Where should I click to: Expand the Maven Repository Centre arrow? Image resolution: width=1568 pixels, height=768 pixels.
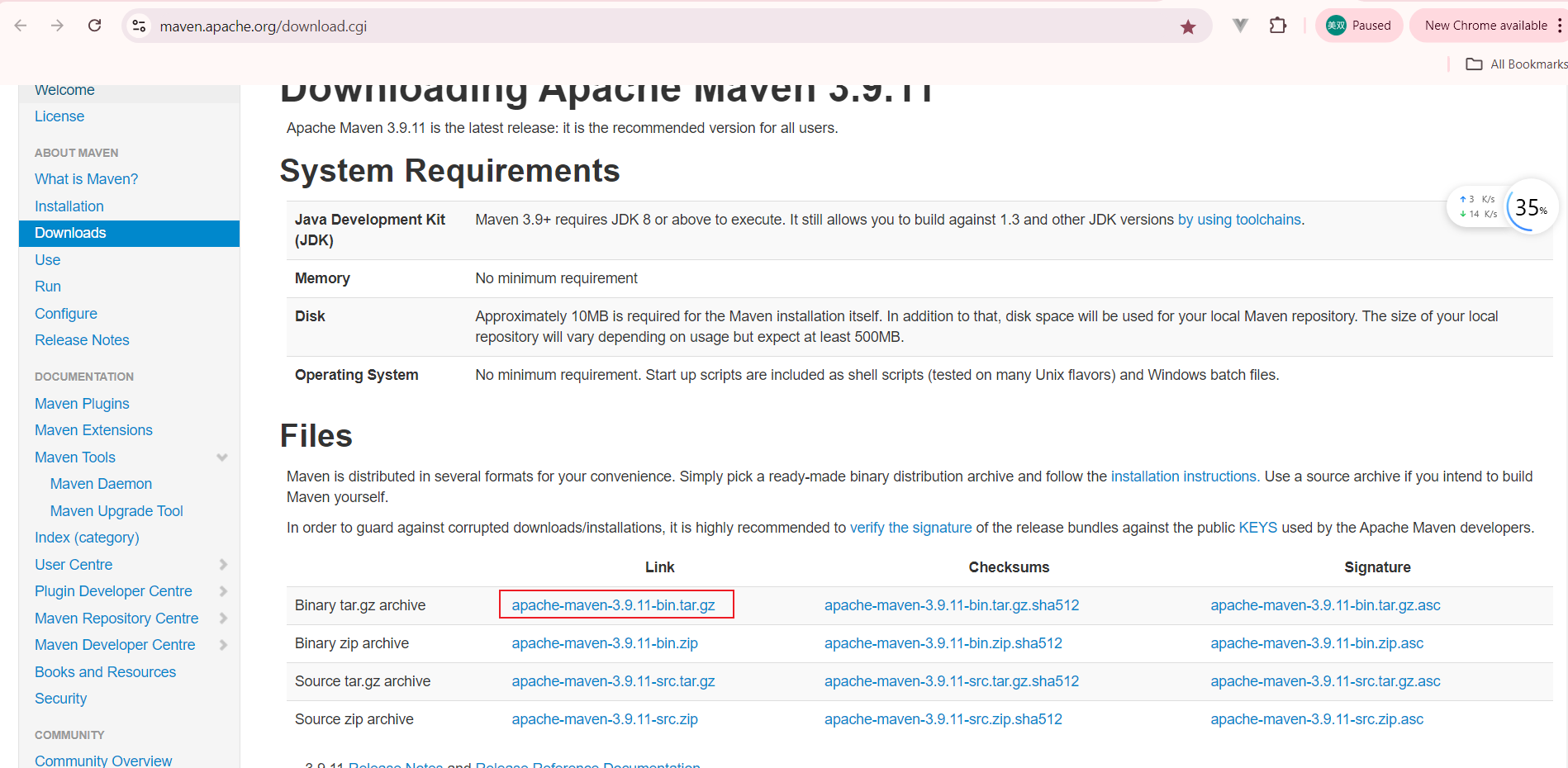pos(223,619)
